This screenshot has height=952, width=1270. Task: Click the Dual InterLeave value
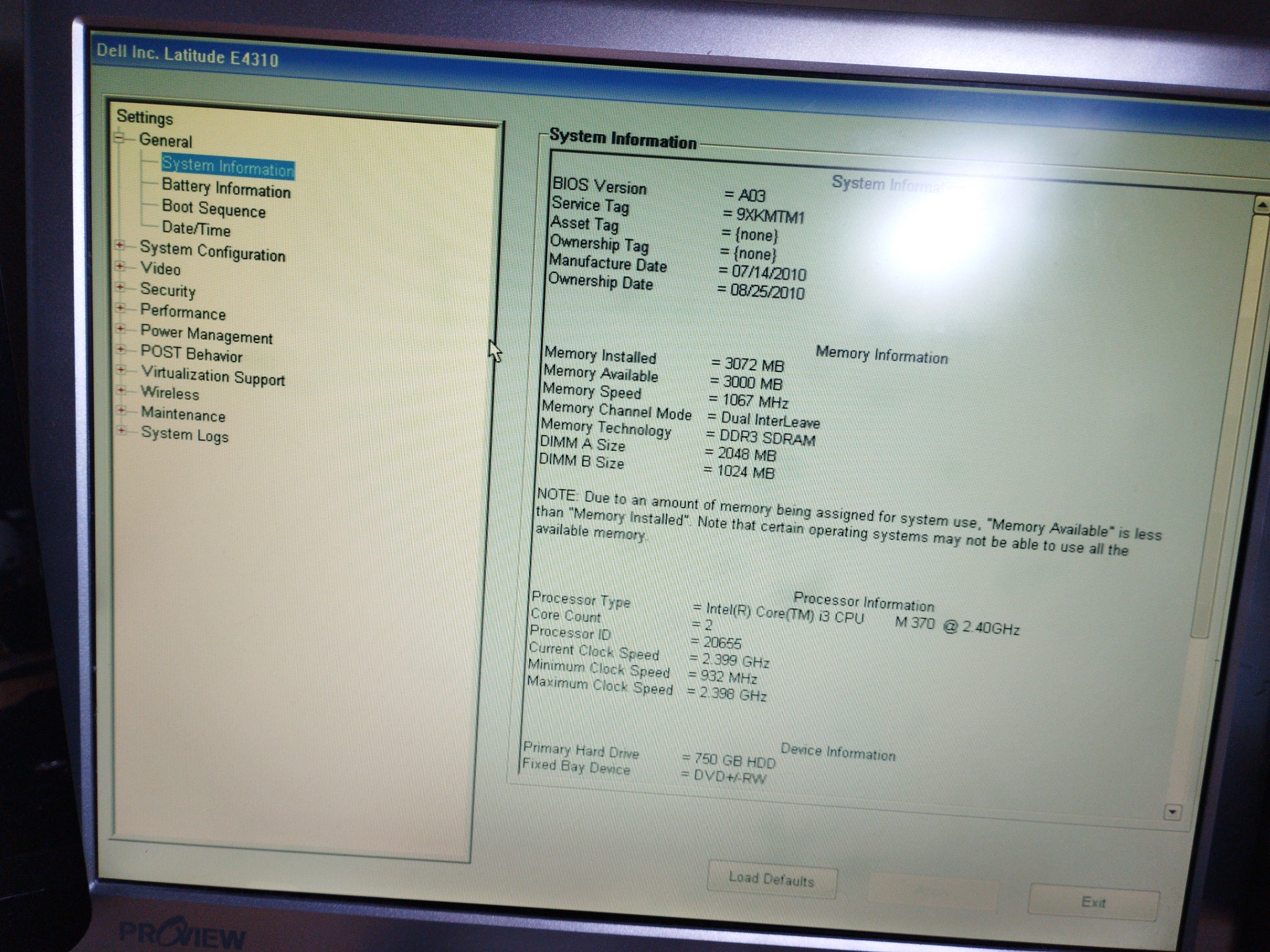point(770,420)
